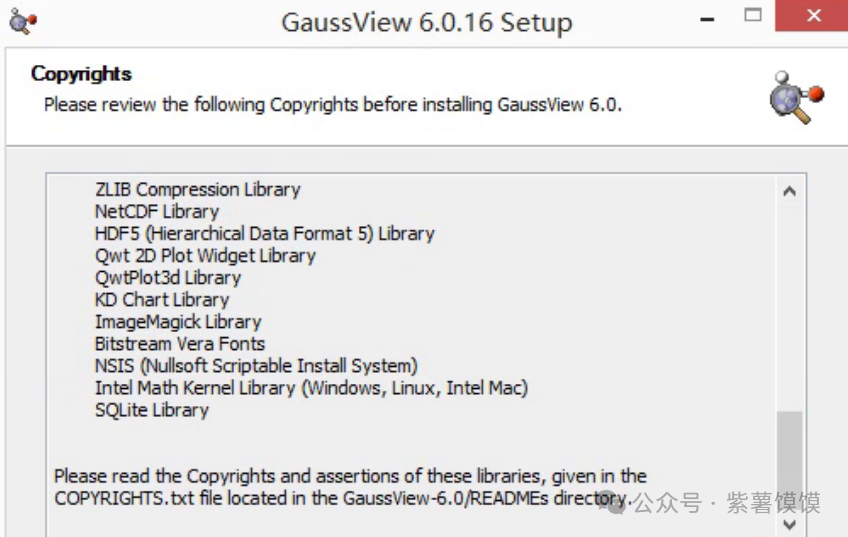The width and height of the screenshot is (848, 537).
Task: Click the bold Copyrights heading
Action: pyautogui.click(x=81, y=74)
